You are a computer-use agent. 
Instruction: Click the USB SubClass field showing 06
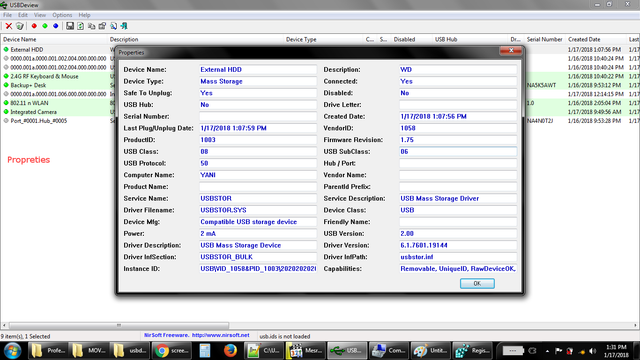458,152
